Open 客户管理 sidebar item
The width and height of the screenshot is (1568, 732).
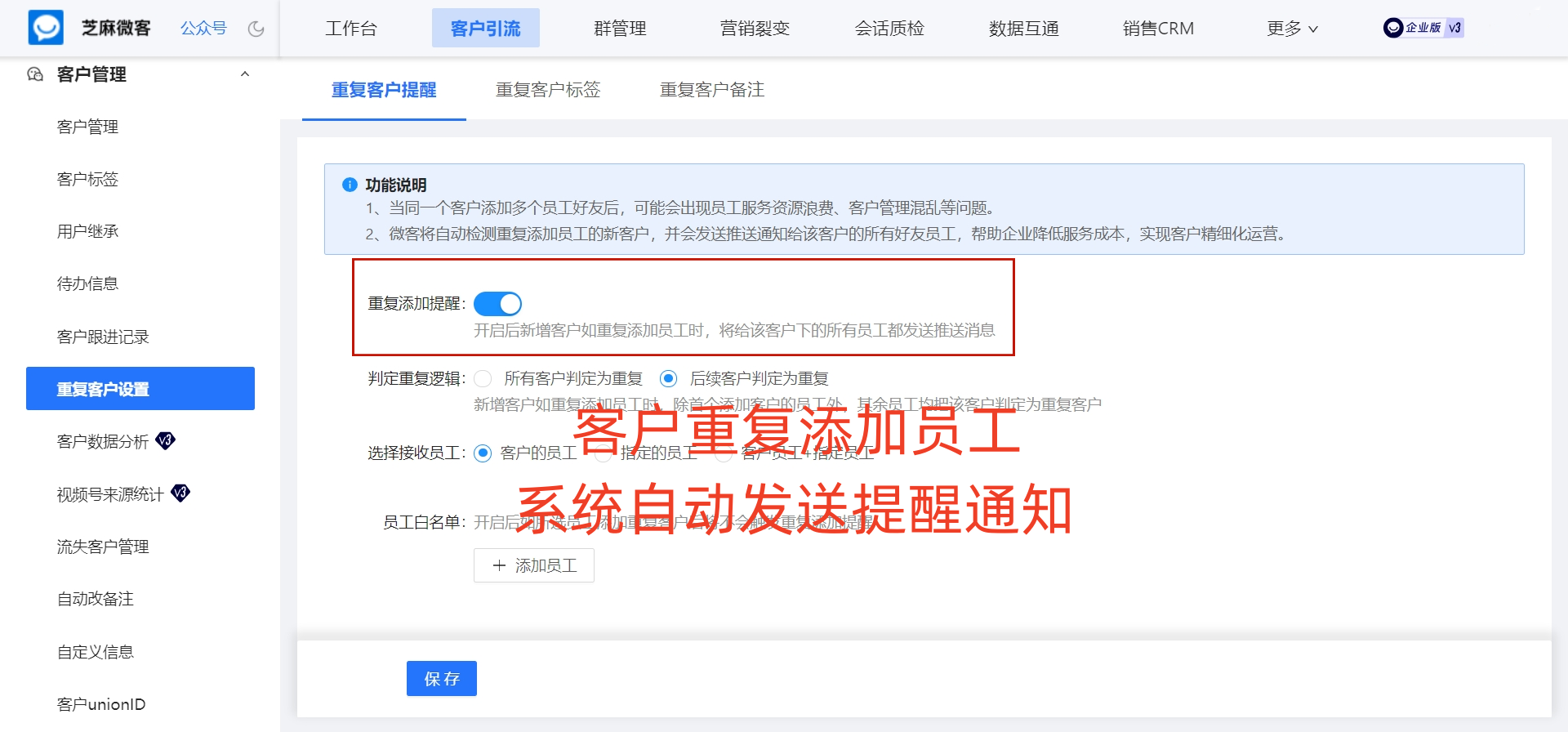87,127
